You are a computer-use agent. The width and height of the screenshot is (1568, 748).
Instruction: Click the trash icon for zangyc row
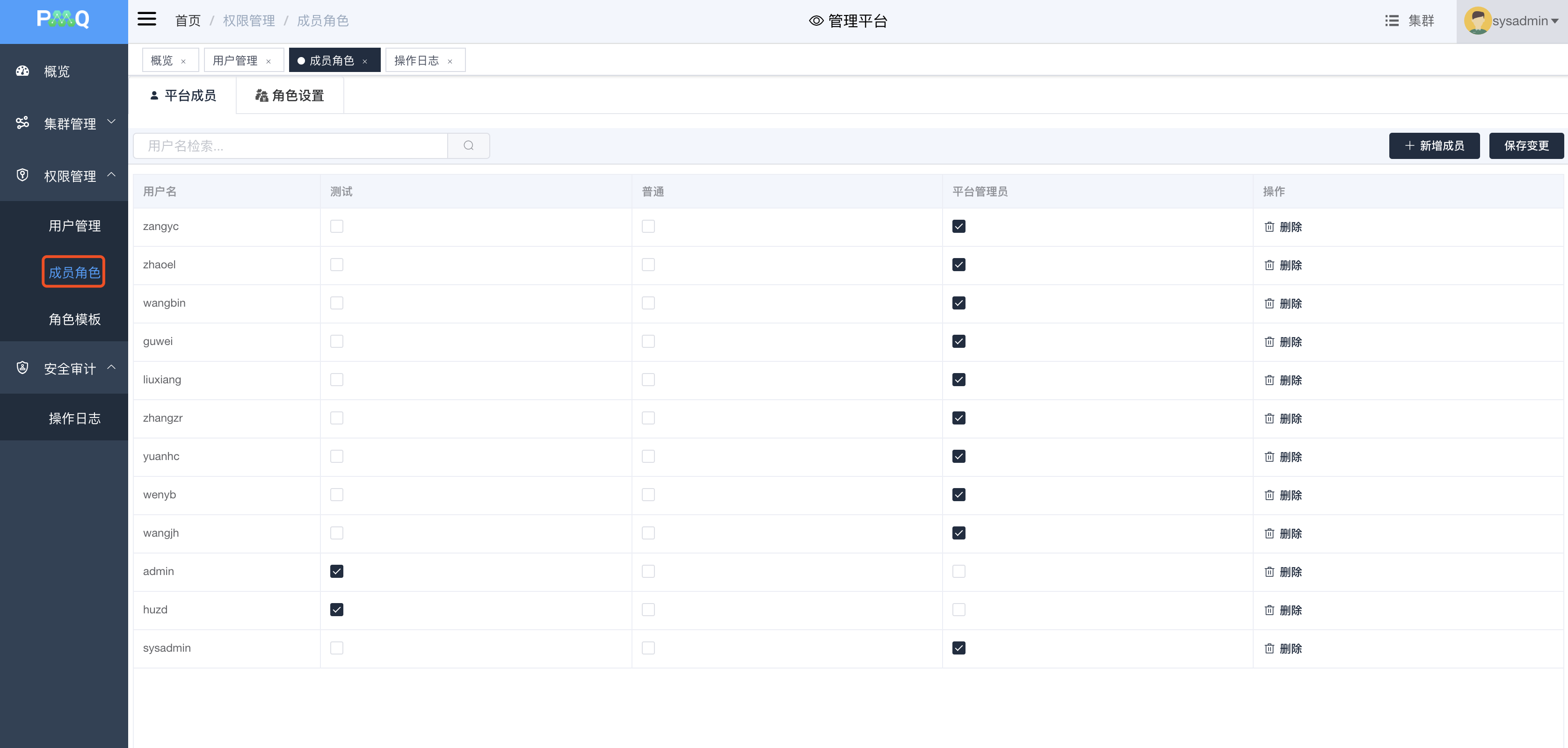(x=1269, y=227)
